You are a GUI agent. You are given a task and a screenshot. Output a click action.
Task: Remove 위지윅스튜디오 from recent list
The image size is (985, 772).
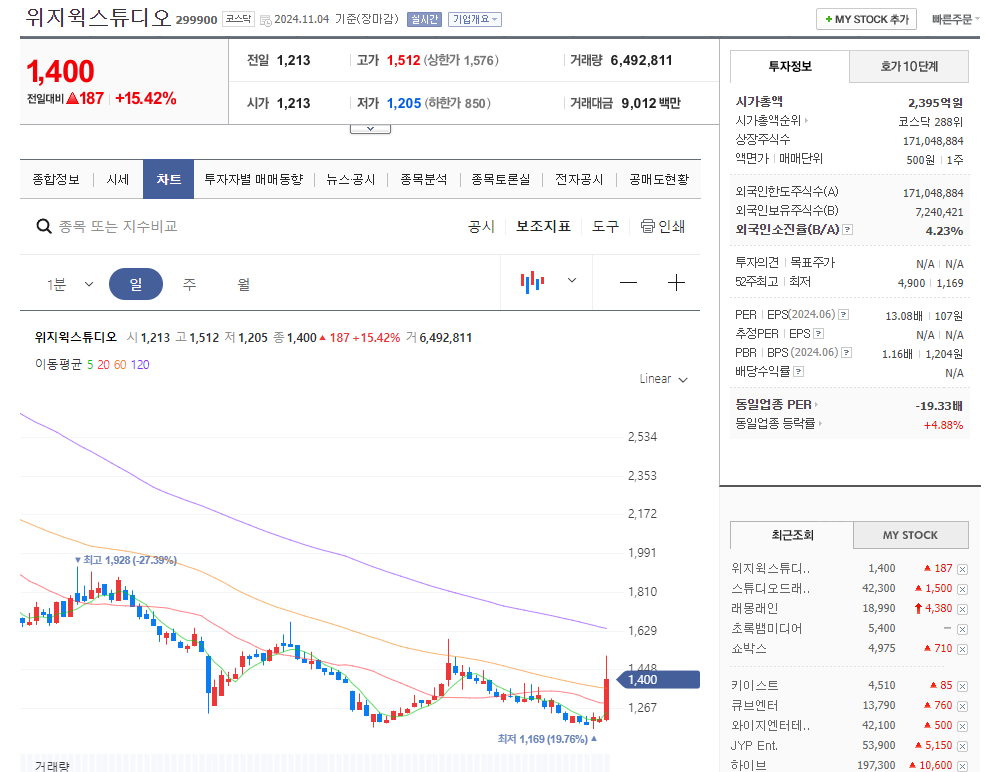962,569
